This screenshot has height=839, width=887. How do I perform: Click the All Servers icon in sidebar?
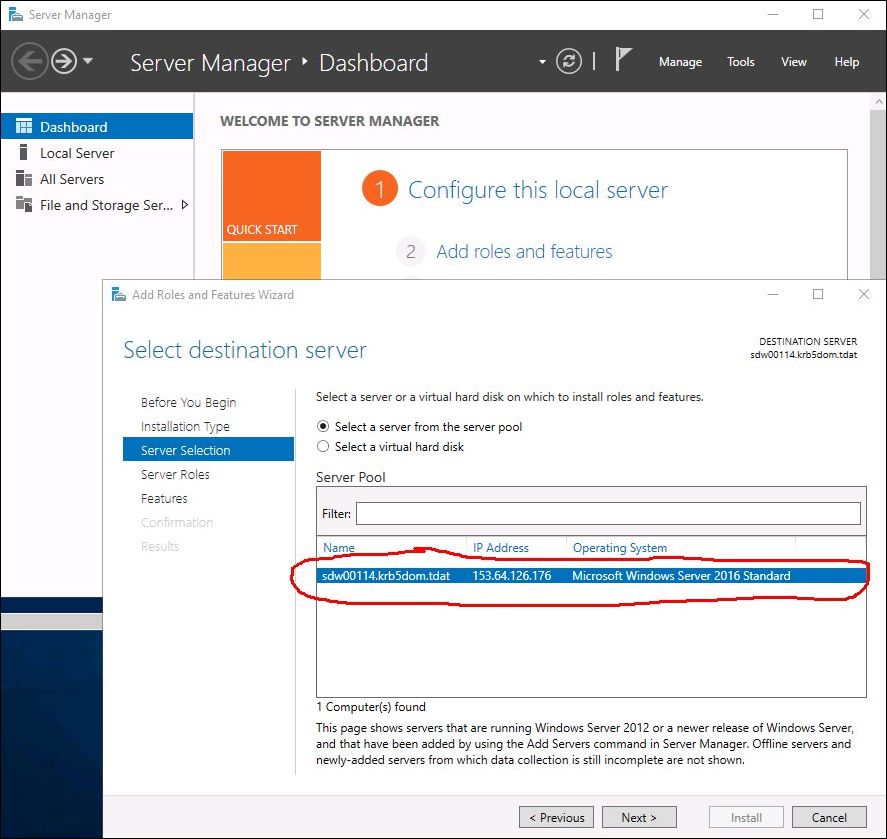(24, 178)
